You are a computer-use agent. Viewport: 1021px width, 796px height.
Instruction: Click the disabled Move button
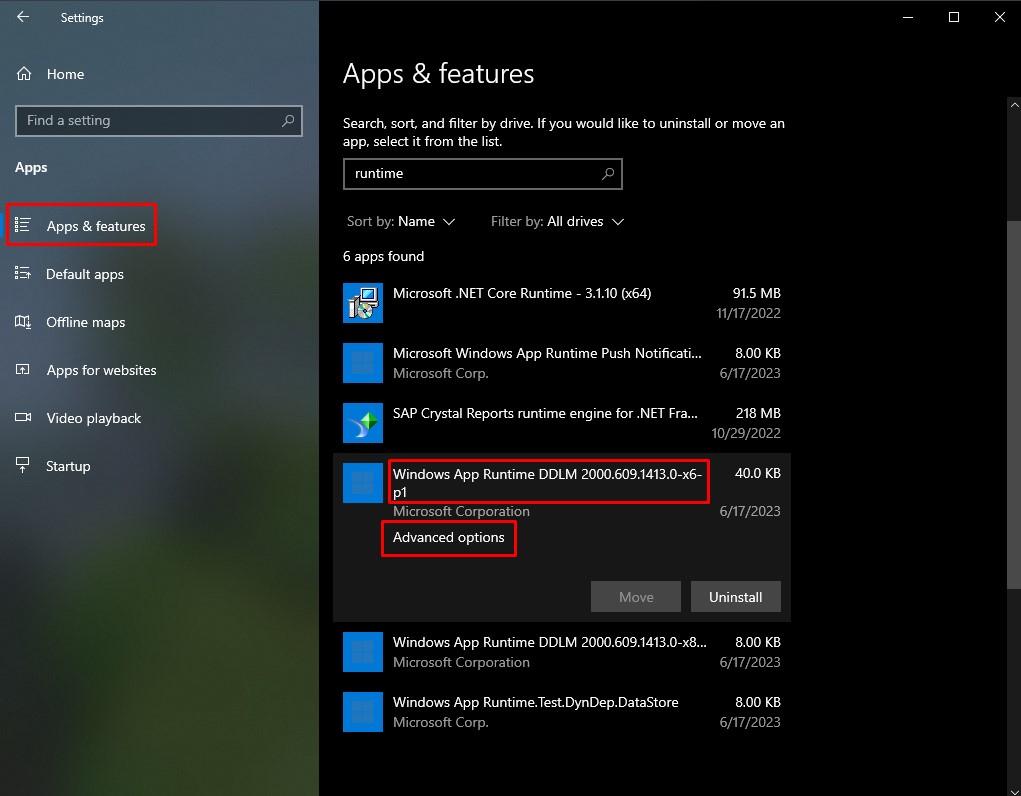pos(635,597)
